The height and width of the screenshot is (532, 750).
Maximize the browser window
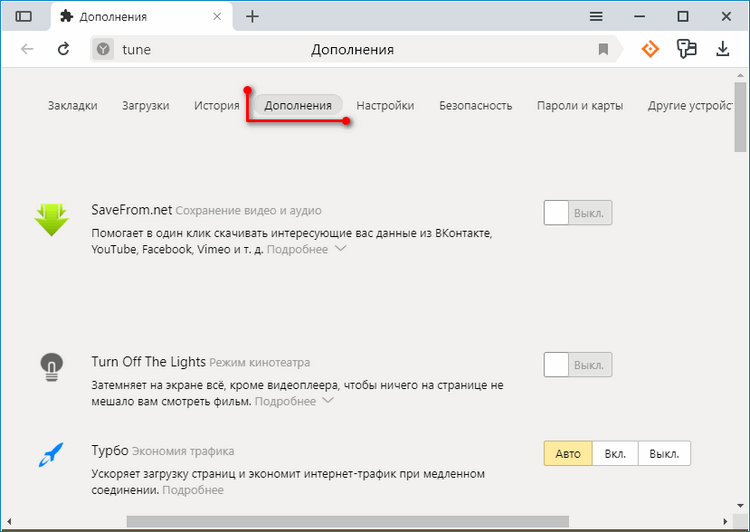click(683, 17)
